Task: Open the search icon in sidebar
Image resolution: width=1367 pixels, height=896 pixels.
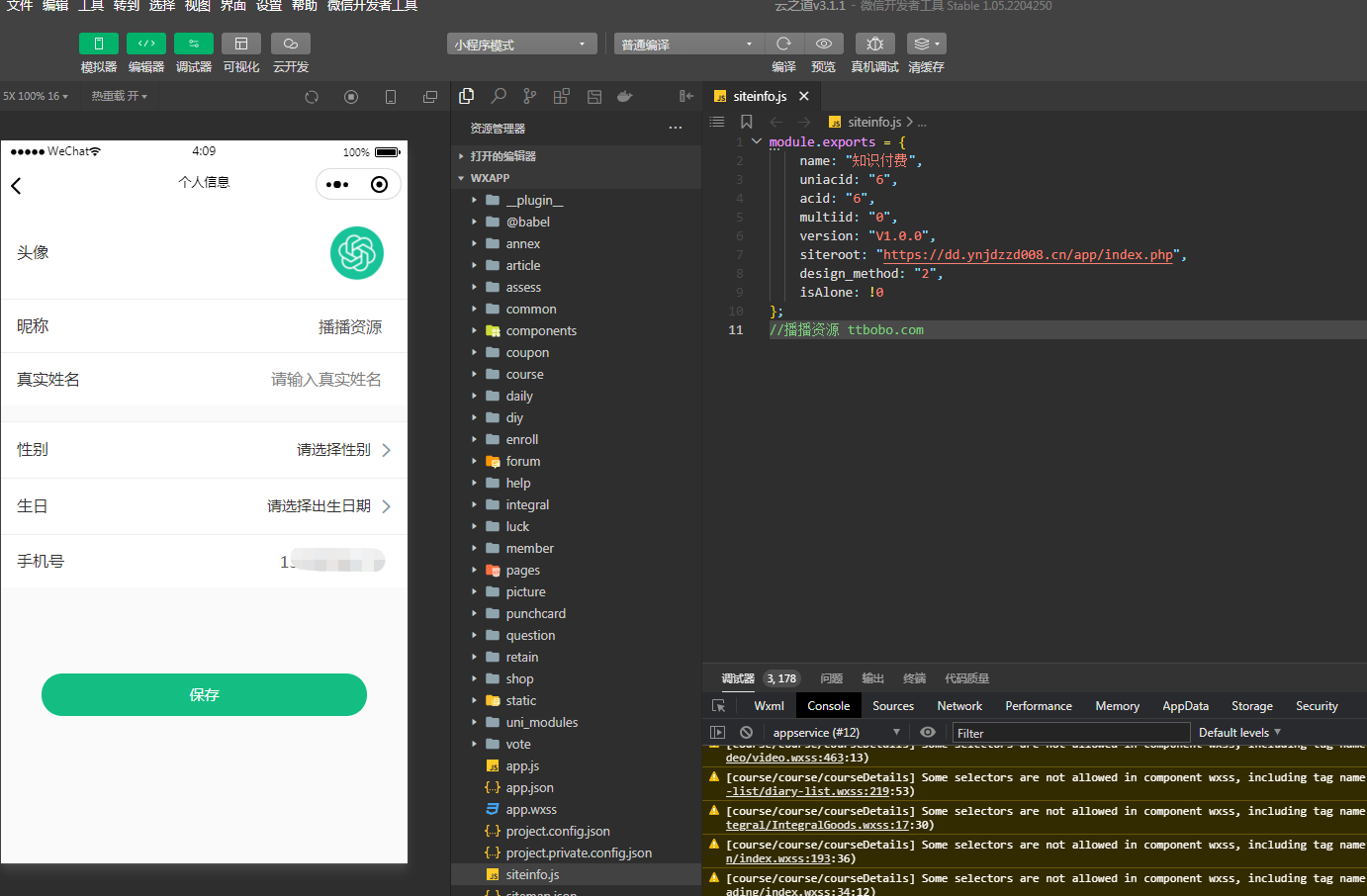Action: 499,96
